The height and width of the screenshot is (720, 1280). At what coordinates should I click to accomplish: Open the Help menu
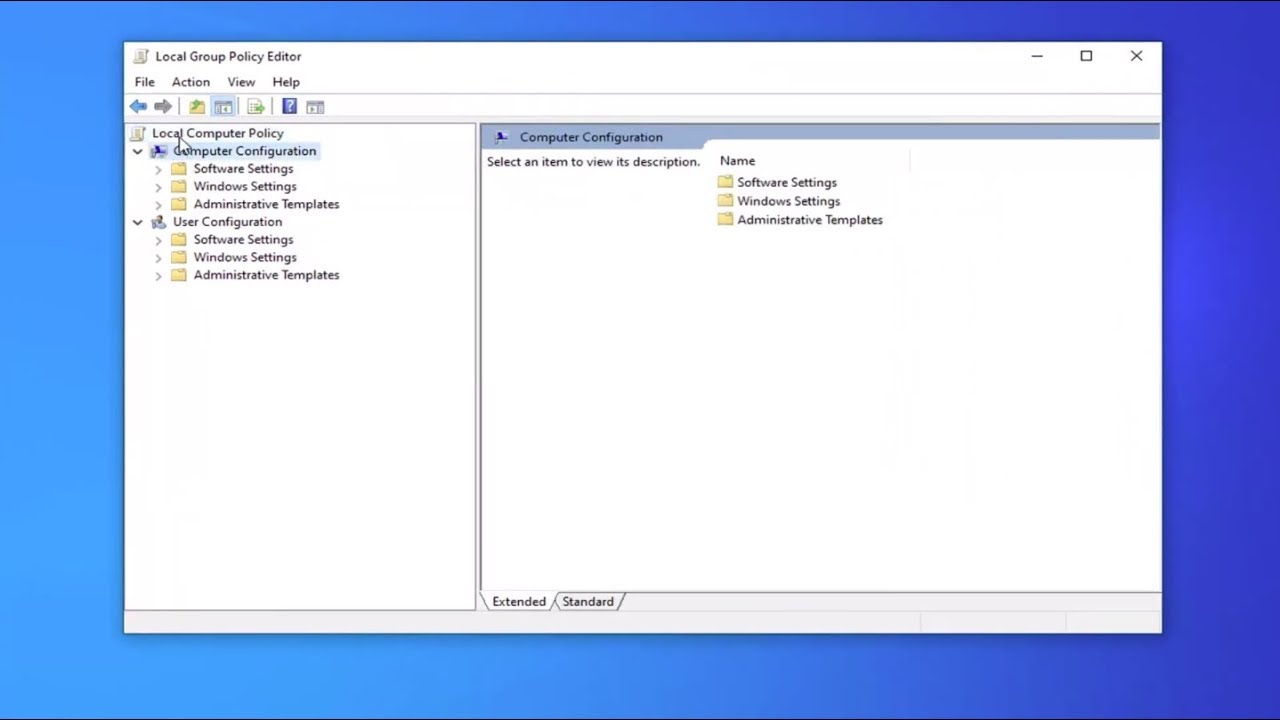point(286,82)
